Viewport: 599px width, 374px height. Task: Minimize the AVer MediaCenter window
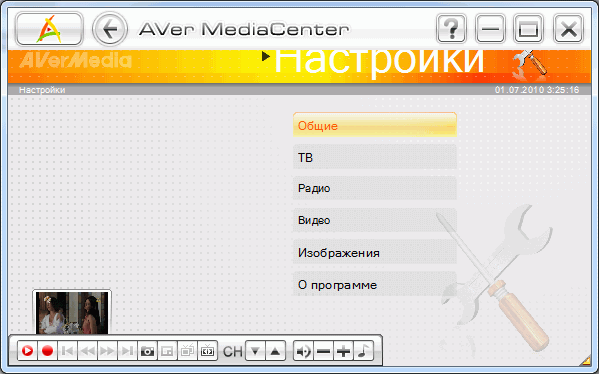tap(491, 29)
